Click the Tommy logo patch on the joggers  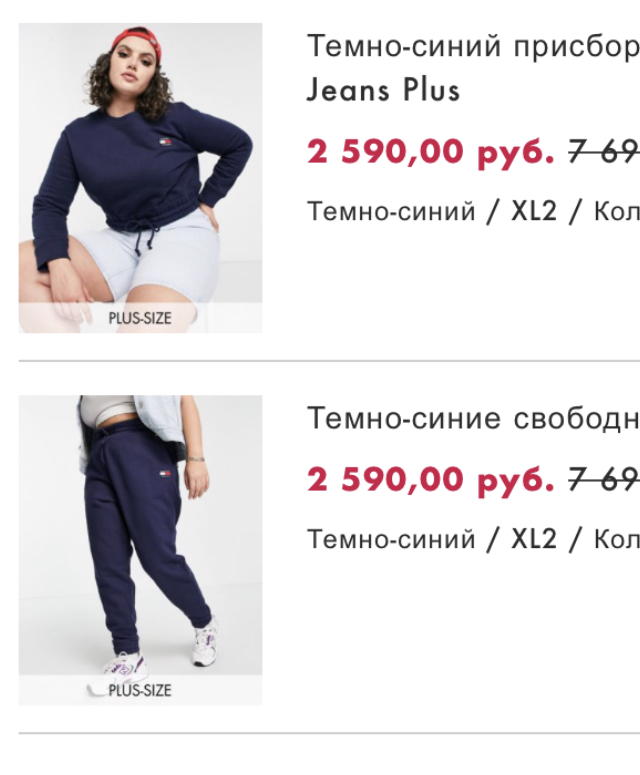pos(165,474)
